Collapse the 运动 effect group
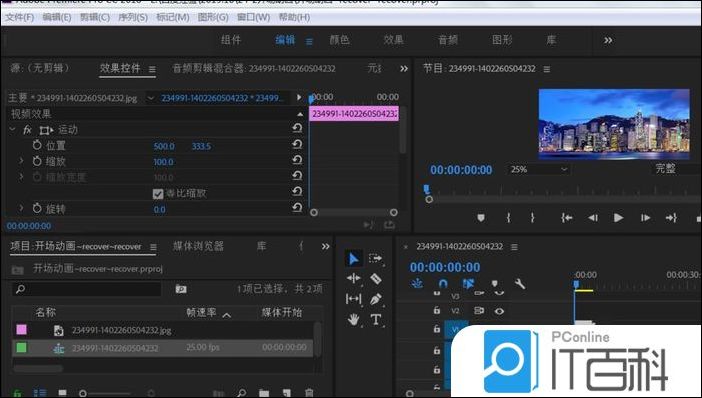This screenshot has height=398, width=702. [12, 129]
